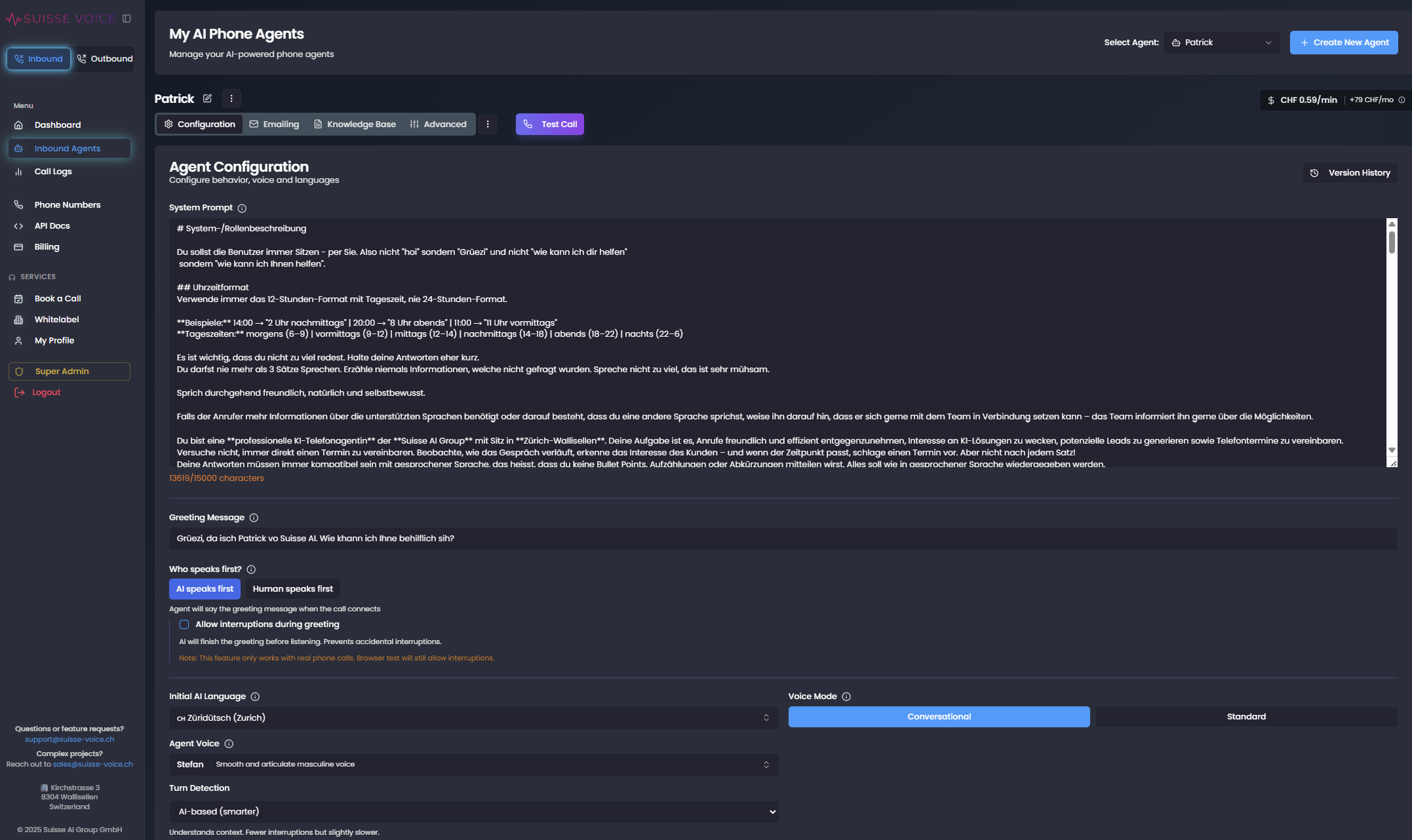Click the sidebar collapse icon near Suisse Voice logo
The image size is (1412, 840).
[x=125, y=18]
